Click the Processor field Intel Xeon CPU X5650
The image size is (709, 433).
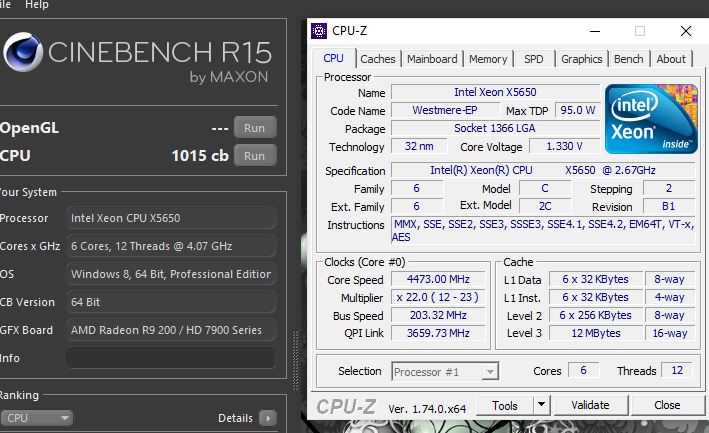(171, 218)
